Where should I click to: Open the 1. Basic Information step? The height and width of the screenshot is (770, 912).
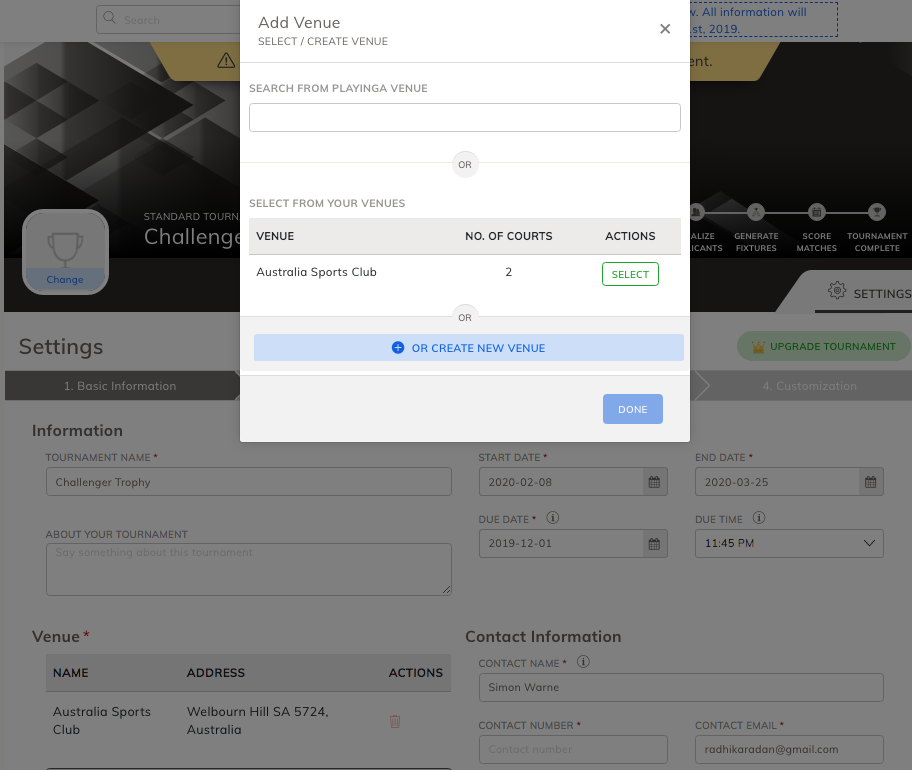120,386
